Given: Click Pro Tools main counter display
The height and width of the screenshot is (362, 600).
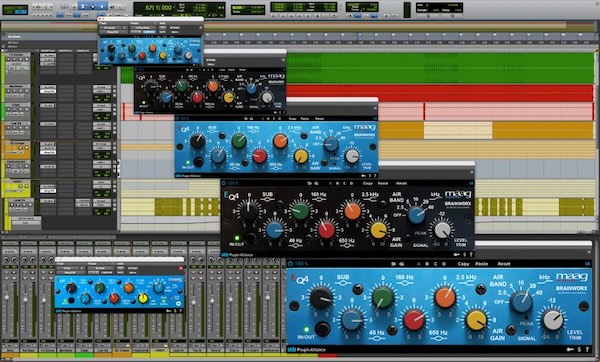Looking at the screenshot, I should [179, 9].
